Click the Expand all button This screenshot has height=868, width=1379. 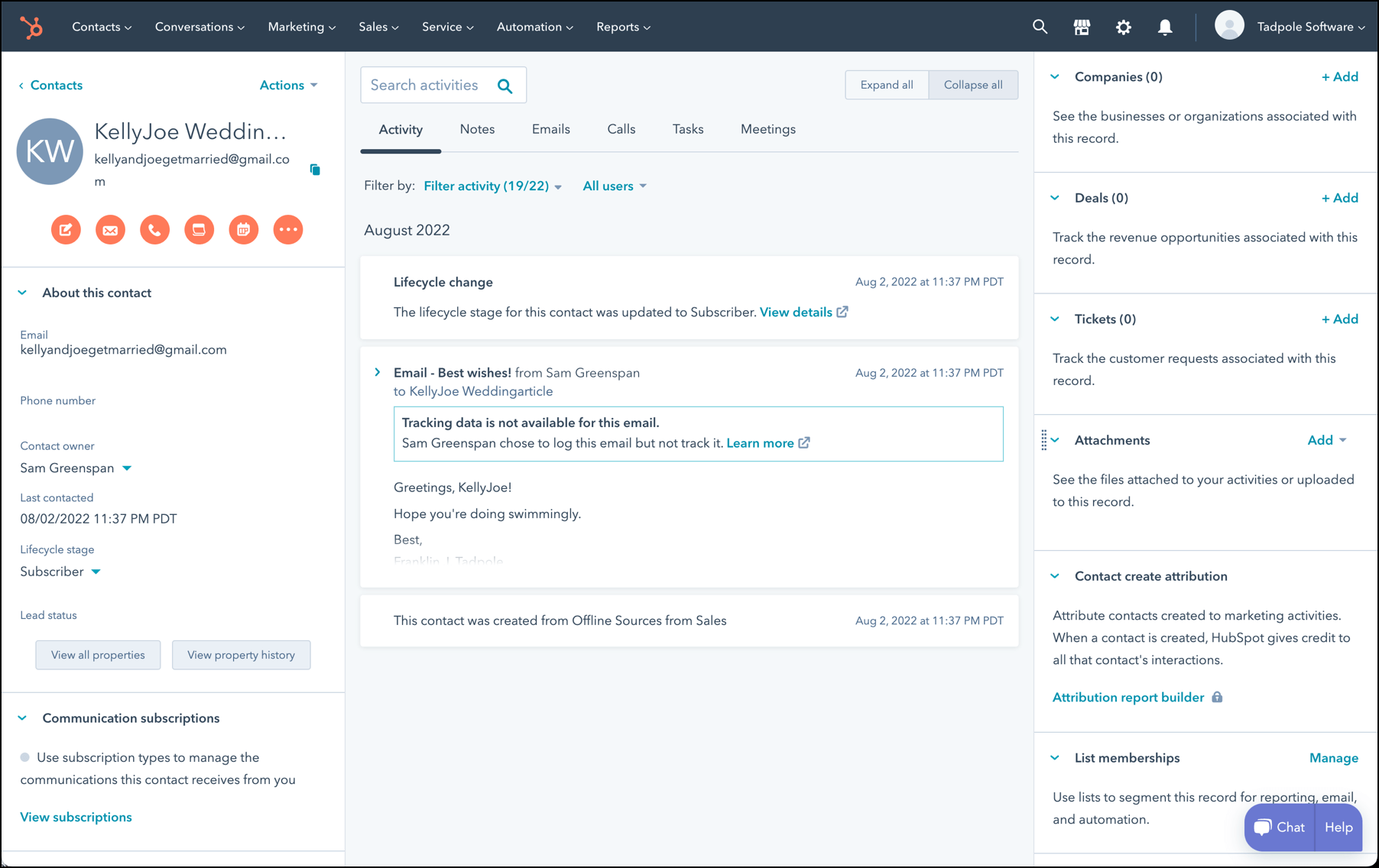click(887, 85)
